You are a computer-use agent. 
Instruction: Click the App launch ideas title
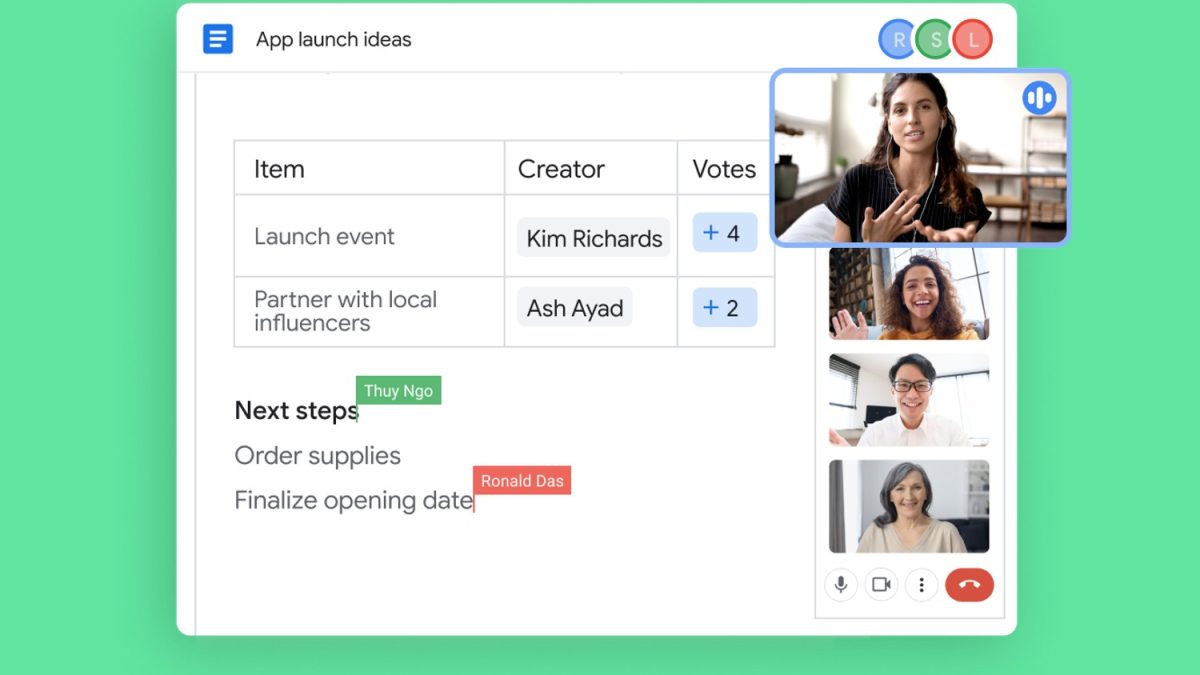point(333,40)
